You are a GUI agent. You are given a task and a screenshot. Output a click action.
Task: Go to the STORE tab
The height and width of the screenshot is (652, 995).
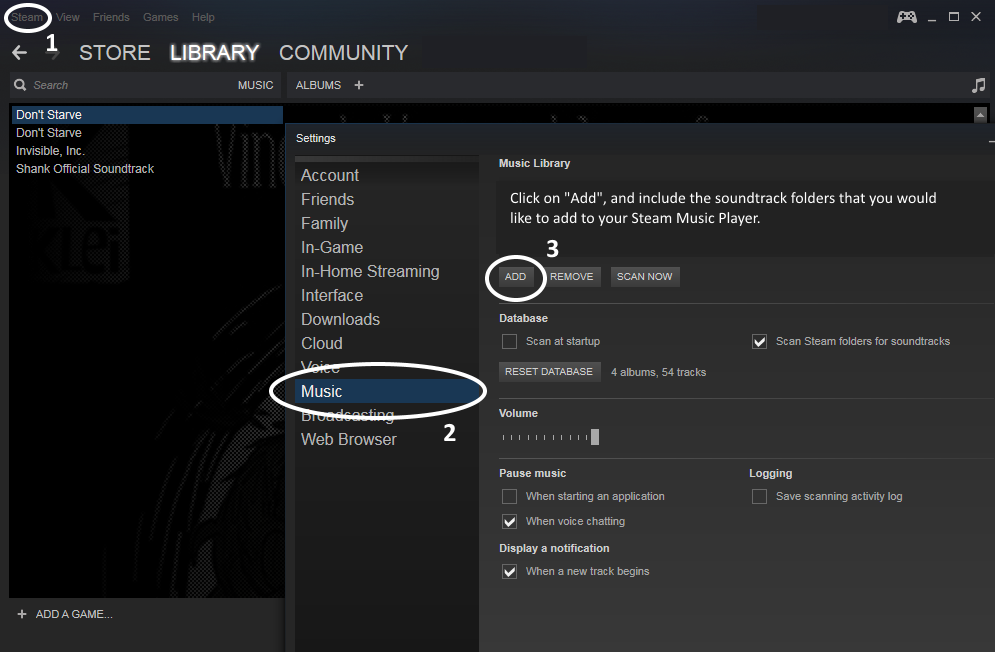(115, 53)
